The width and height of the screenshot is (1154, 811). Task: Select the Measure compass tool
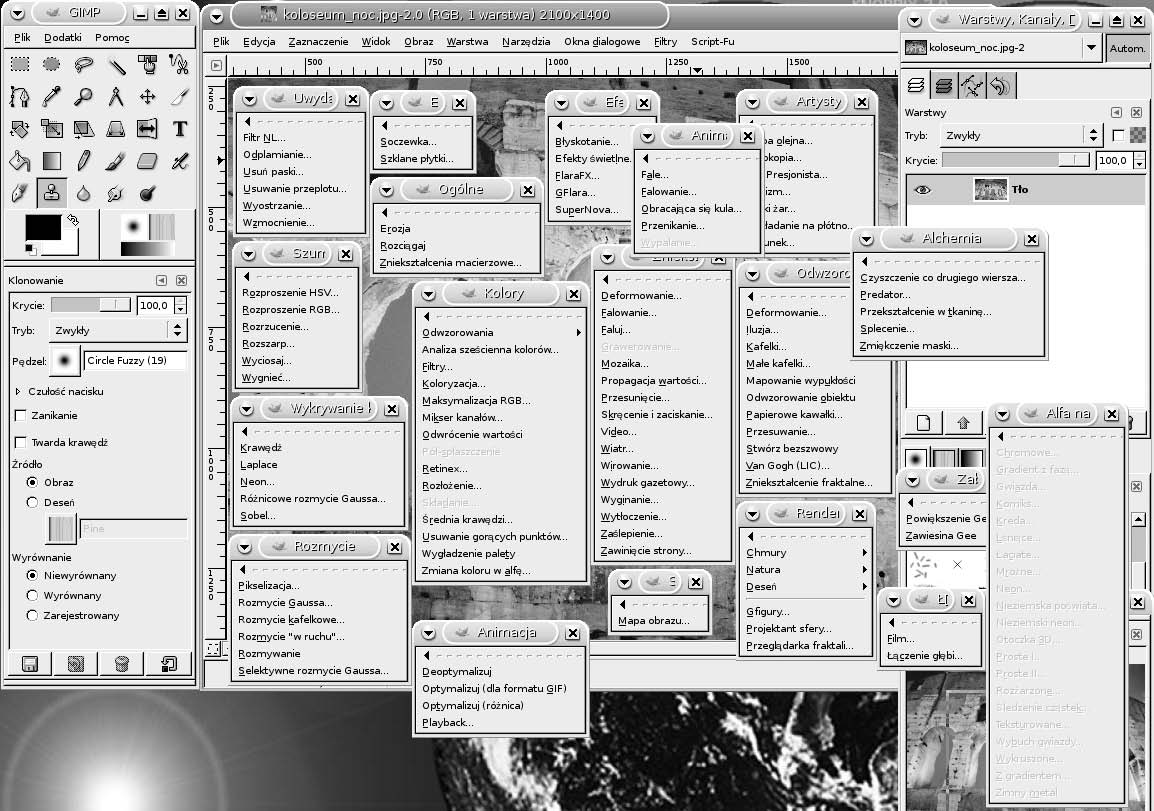pyautogui.click(x=116, y=96)
